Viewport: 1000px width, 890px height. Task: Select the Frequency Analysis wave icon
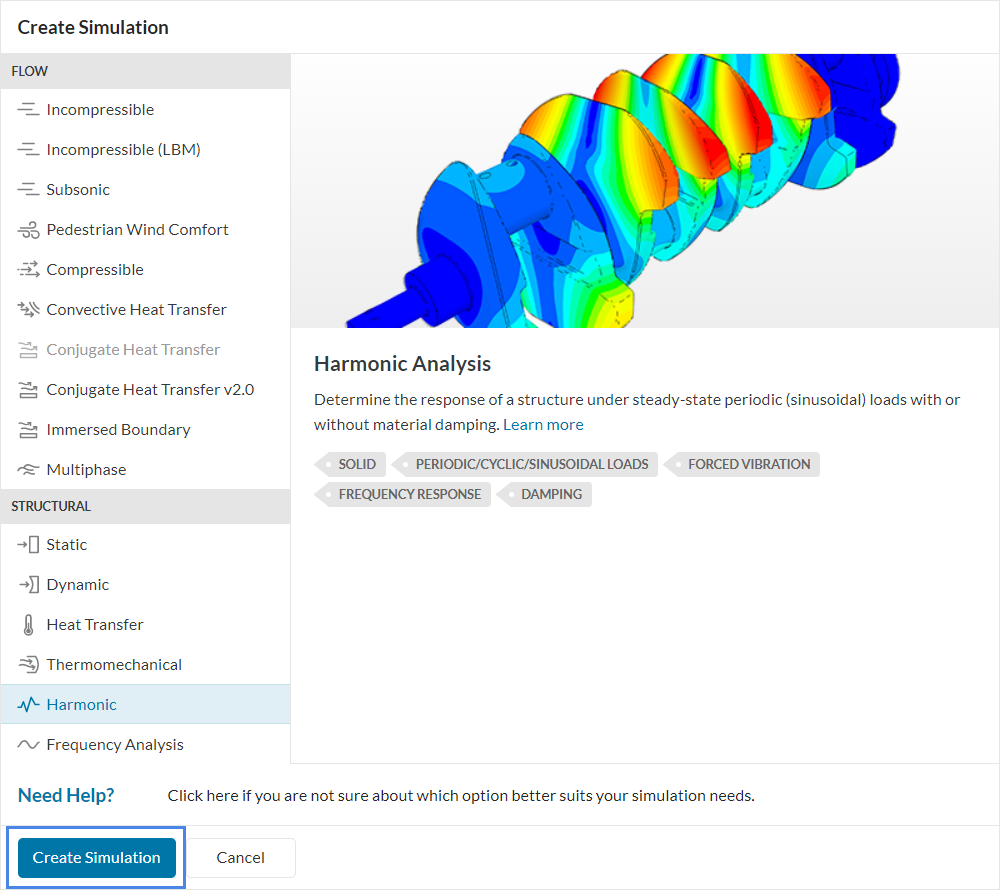[x=28, y=745]
